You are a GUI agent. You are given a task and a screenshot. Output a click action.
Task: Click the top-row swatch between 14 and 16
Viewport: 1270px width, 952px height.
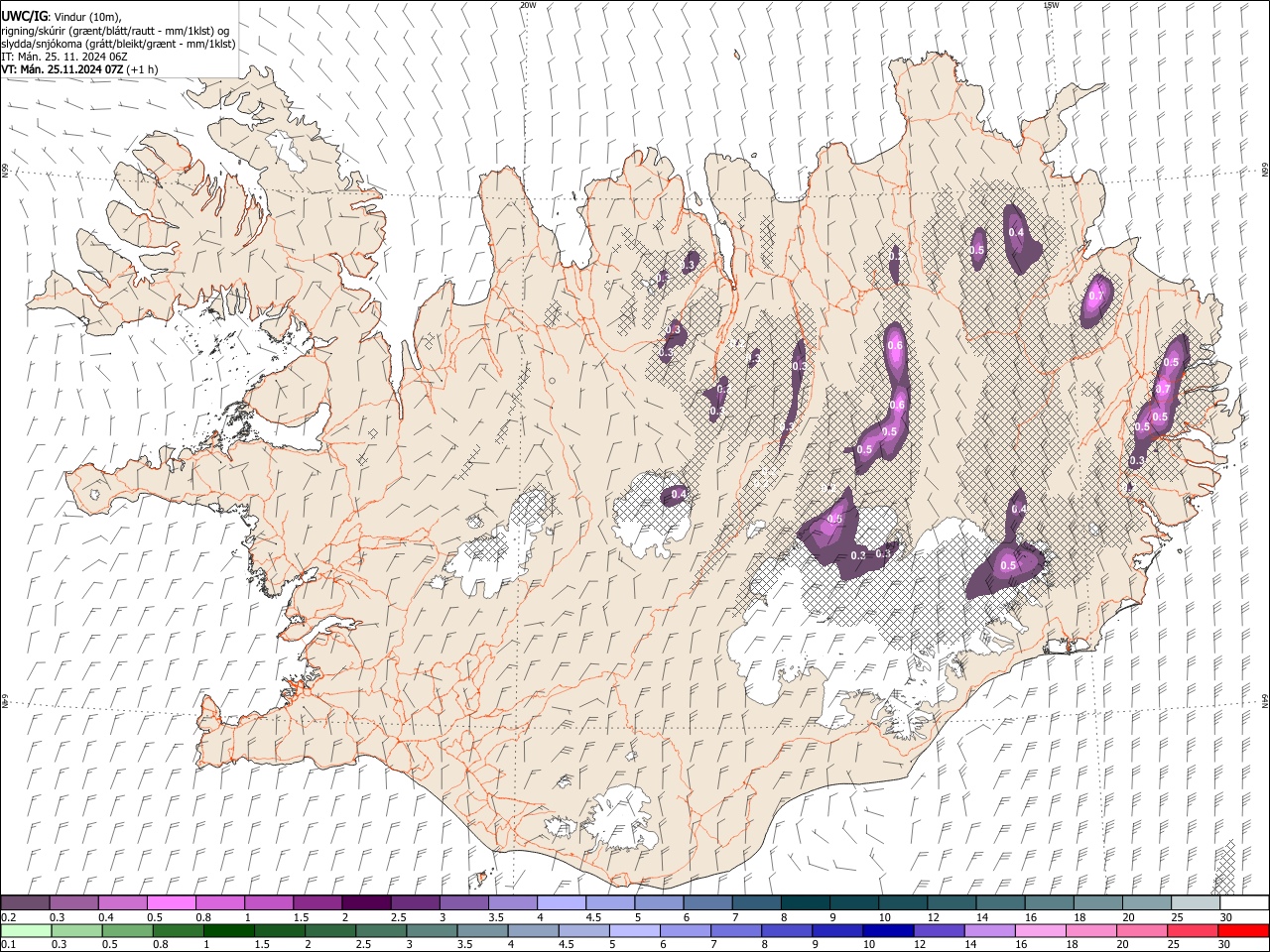click(x=1001, y=902)
